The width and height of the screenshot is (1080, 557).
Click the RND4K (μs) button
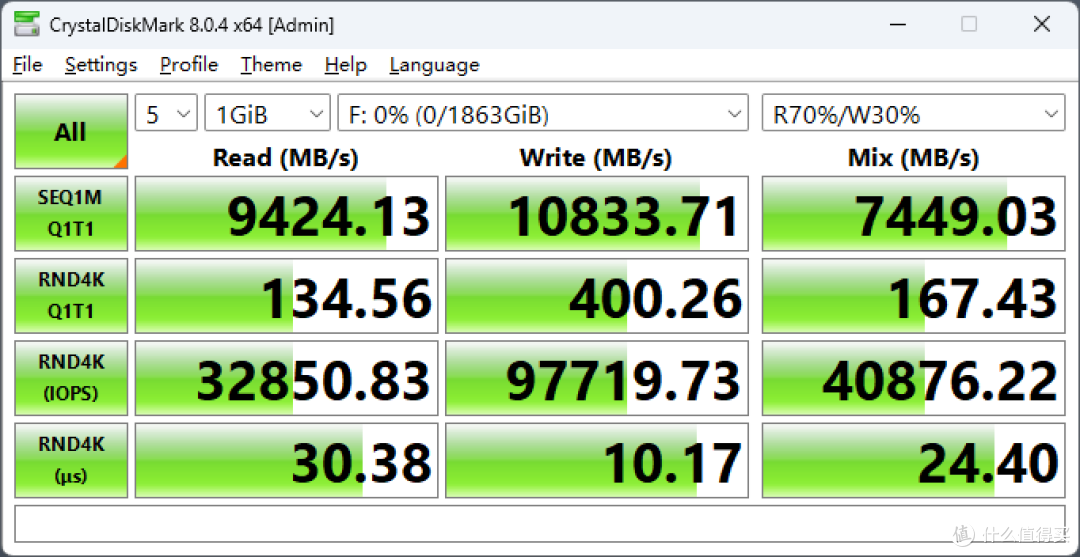(x=71, y=461)
